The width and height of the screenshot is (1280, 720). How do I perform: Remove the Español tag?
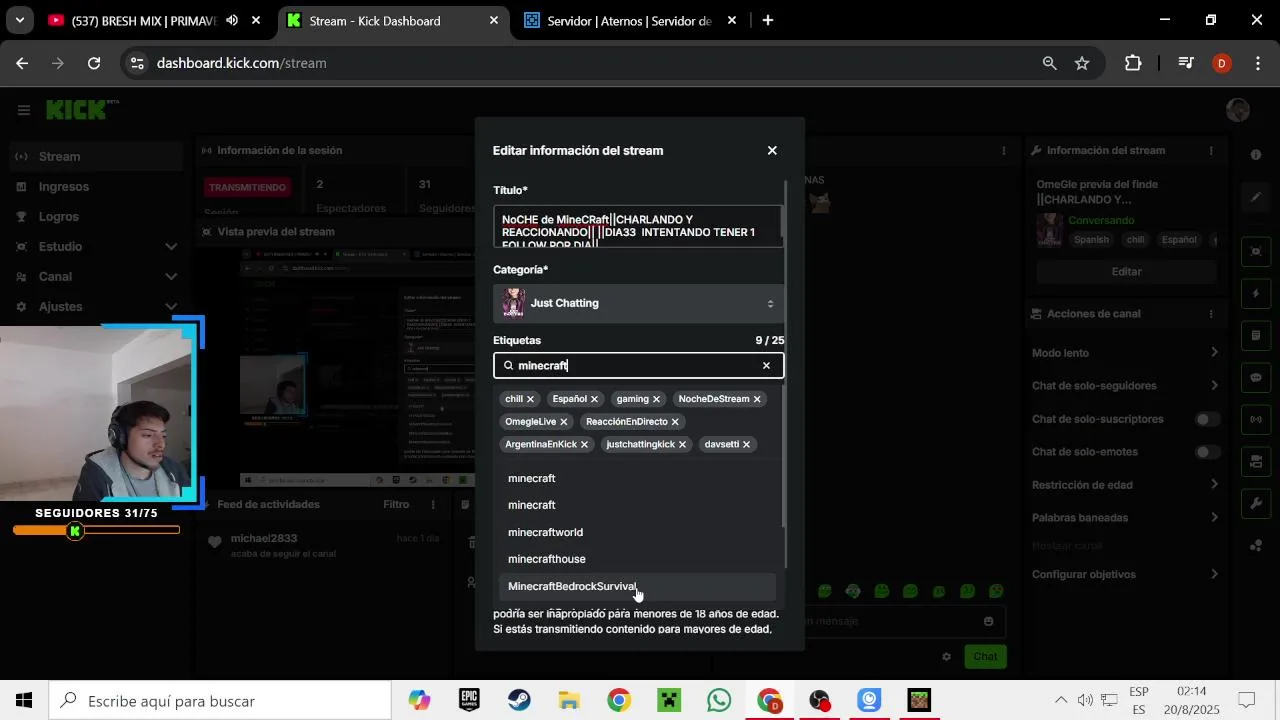coord(595,399)
